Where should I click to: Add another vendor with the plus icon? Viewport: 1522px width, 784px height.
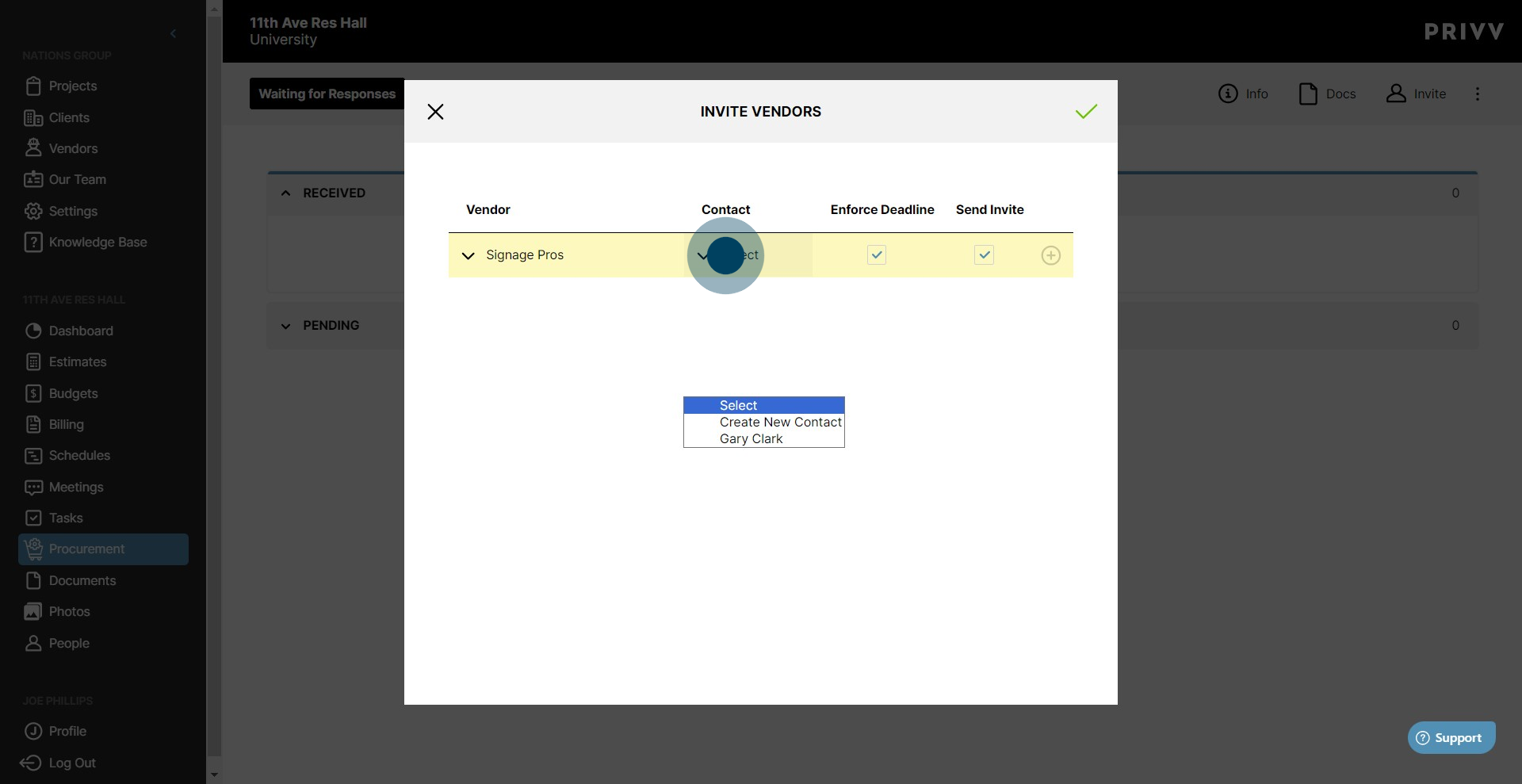click(x=1050, y=255)
